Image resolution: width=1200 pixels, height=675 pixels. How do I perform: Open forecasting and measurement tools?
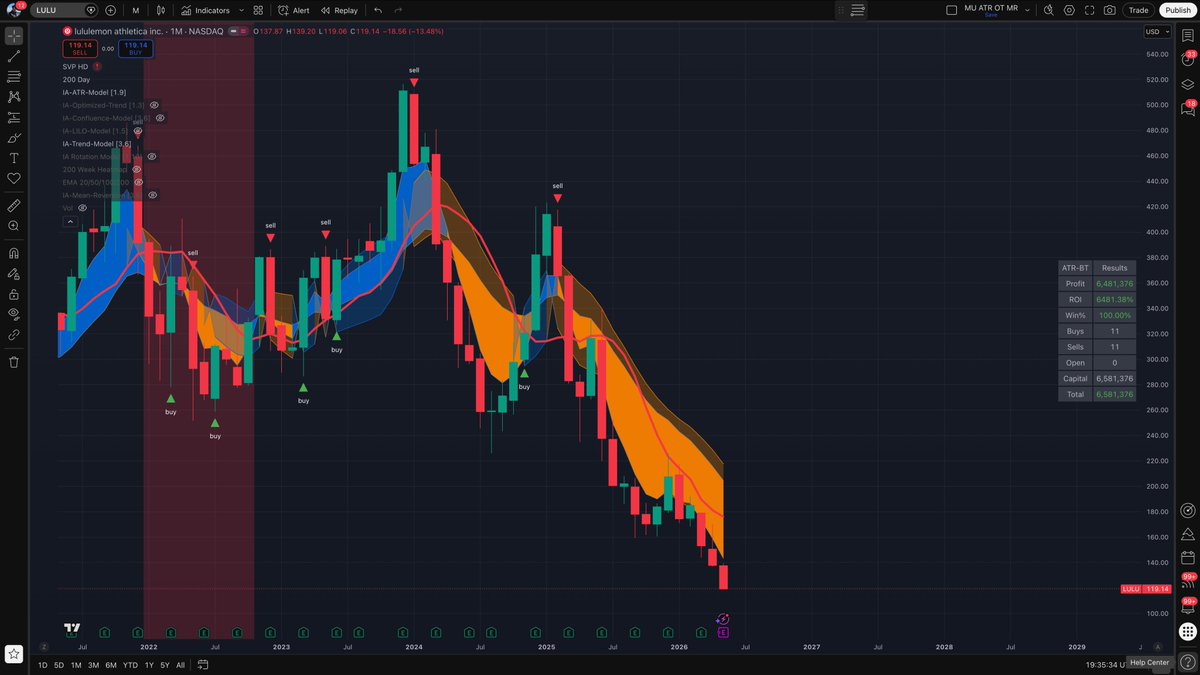pyautogui.click(x=14, y=117)
